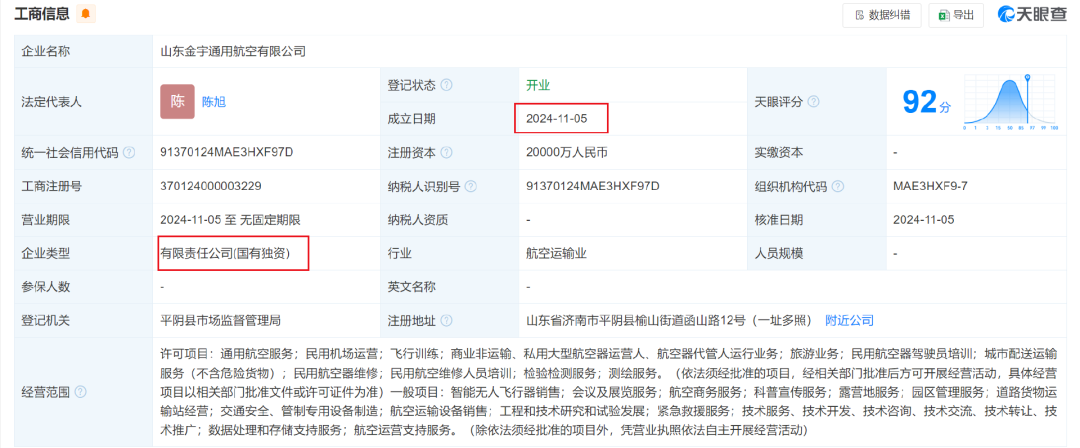Viewport: 1080px width, 448px height.
Task: Click the 天眼查 logo
Action: 1029,15
